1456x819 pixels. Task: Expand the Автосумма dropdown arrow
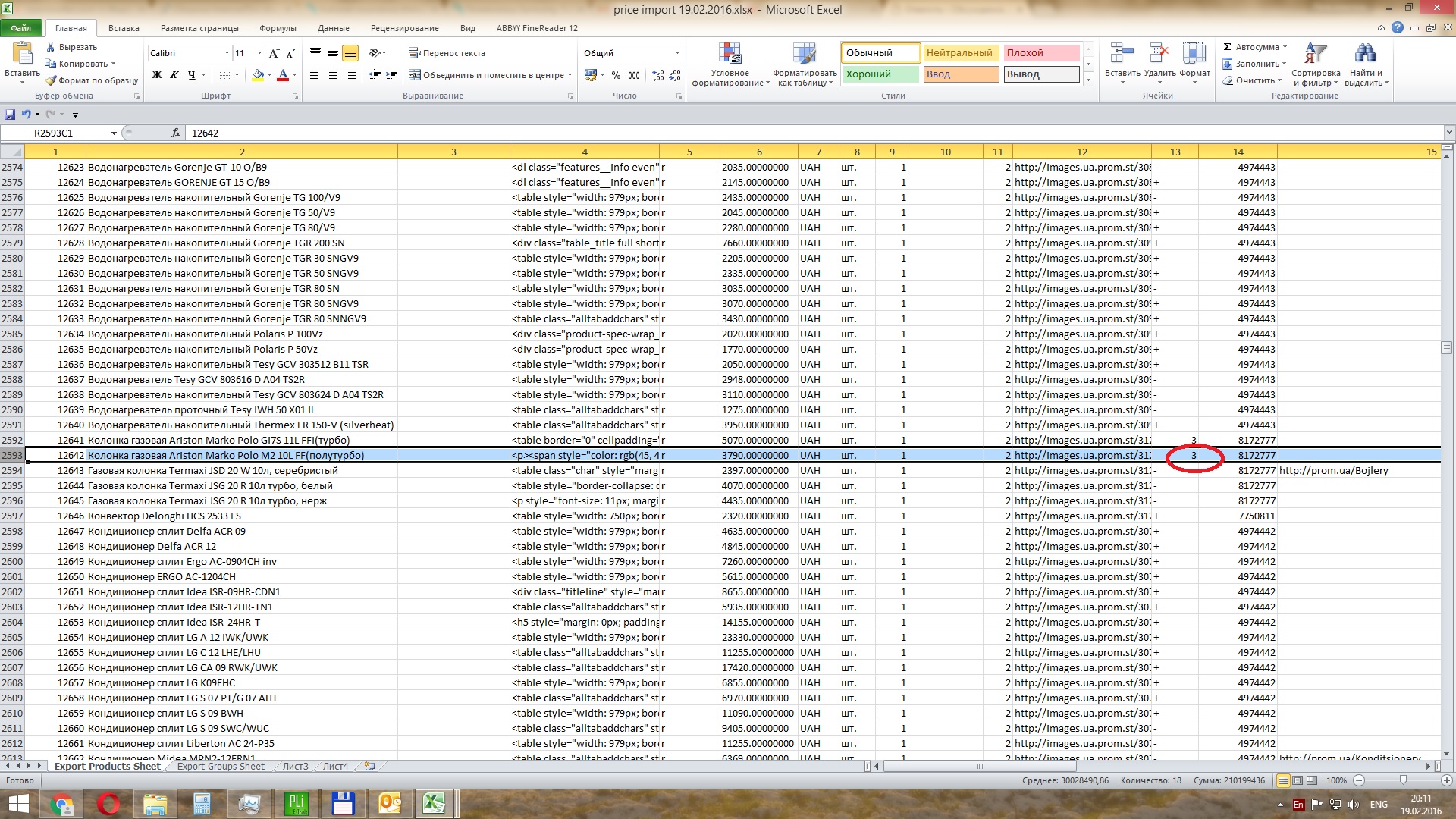click(x=1285, y=47)
